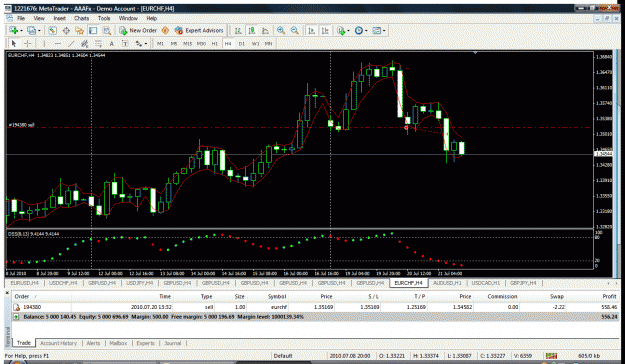Toggle Expert Advisors on or off
The height and width of the screenshot is (364, 625).
[199, 30]
